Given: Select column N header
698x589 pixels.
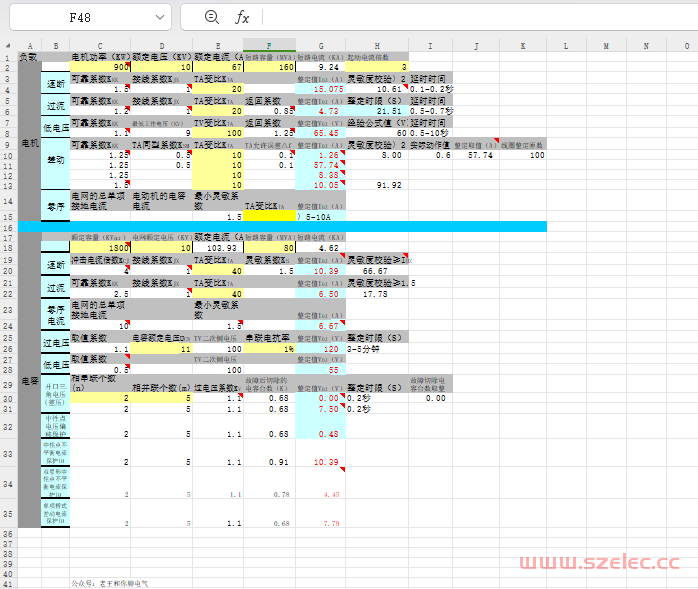Looking at the screenshot, I should pyautogui.click(x=646, y=46).
